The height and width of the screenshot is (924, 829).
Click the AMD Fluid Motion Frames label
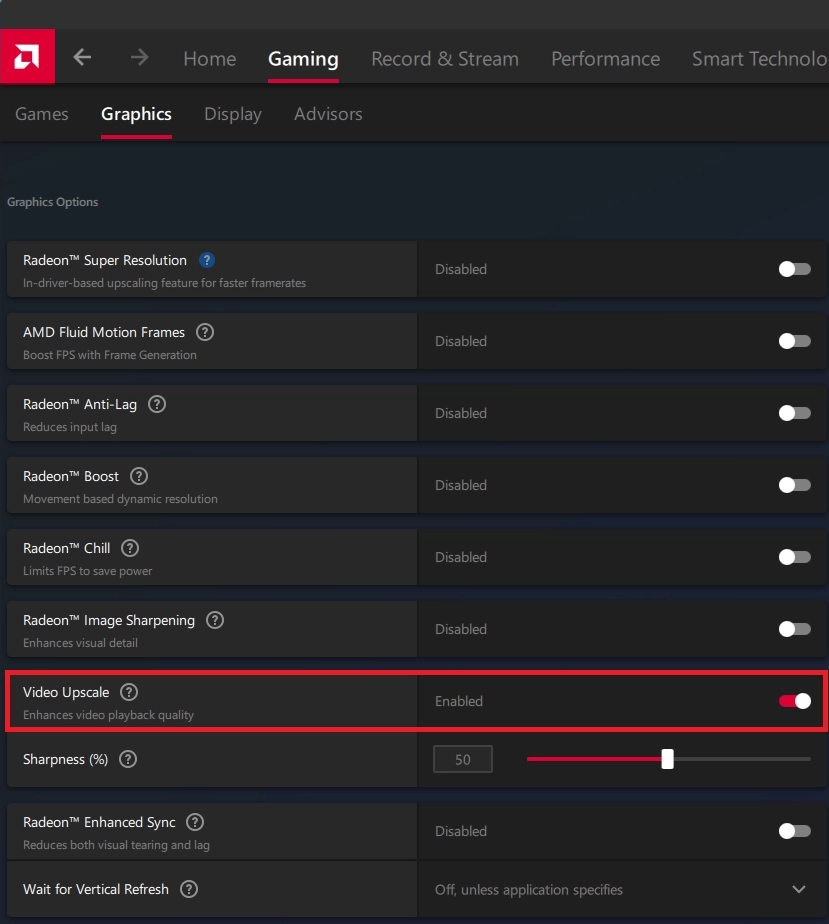104,332
